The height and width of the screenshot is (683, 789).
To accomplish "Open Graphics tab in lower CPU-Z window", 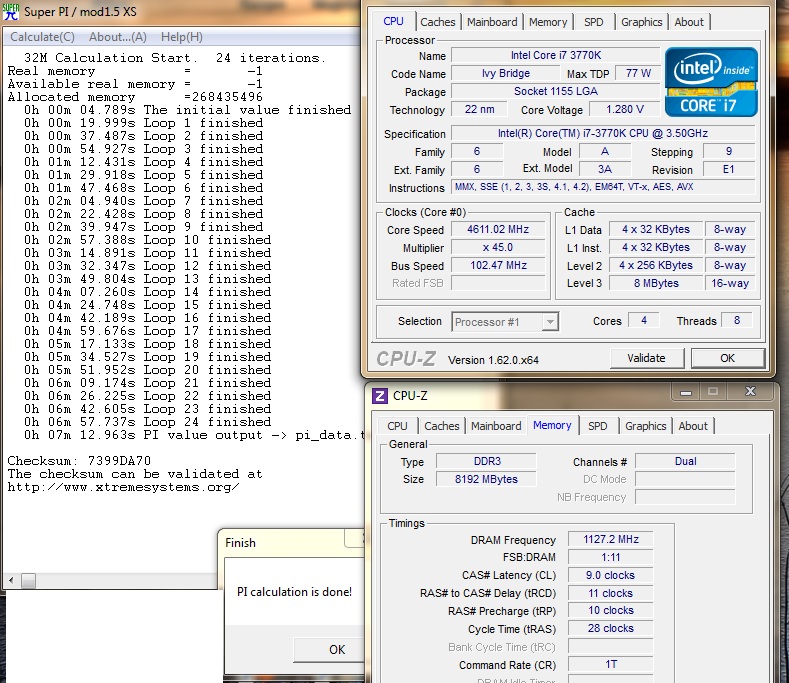I will point(646,426).
